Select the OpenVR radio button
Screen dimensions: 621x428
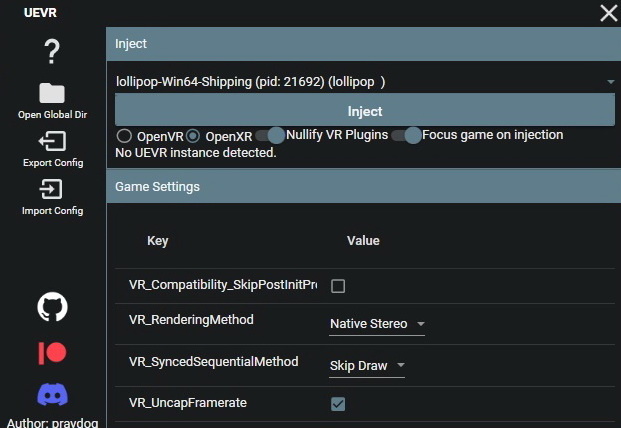pos(124,136)
